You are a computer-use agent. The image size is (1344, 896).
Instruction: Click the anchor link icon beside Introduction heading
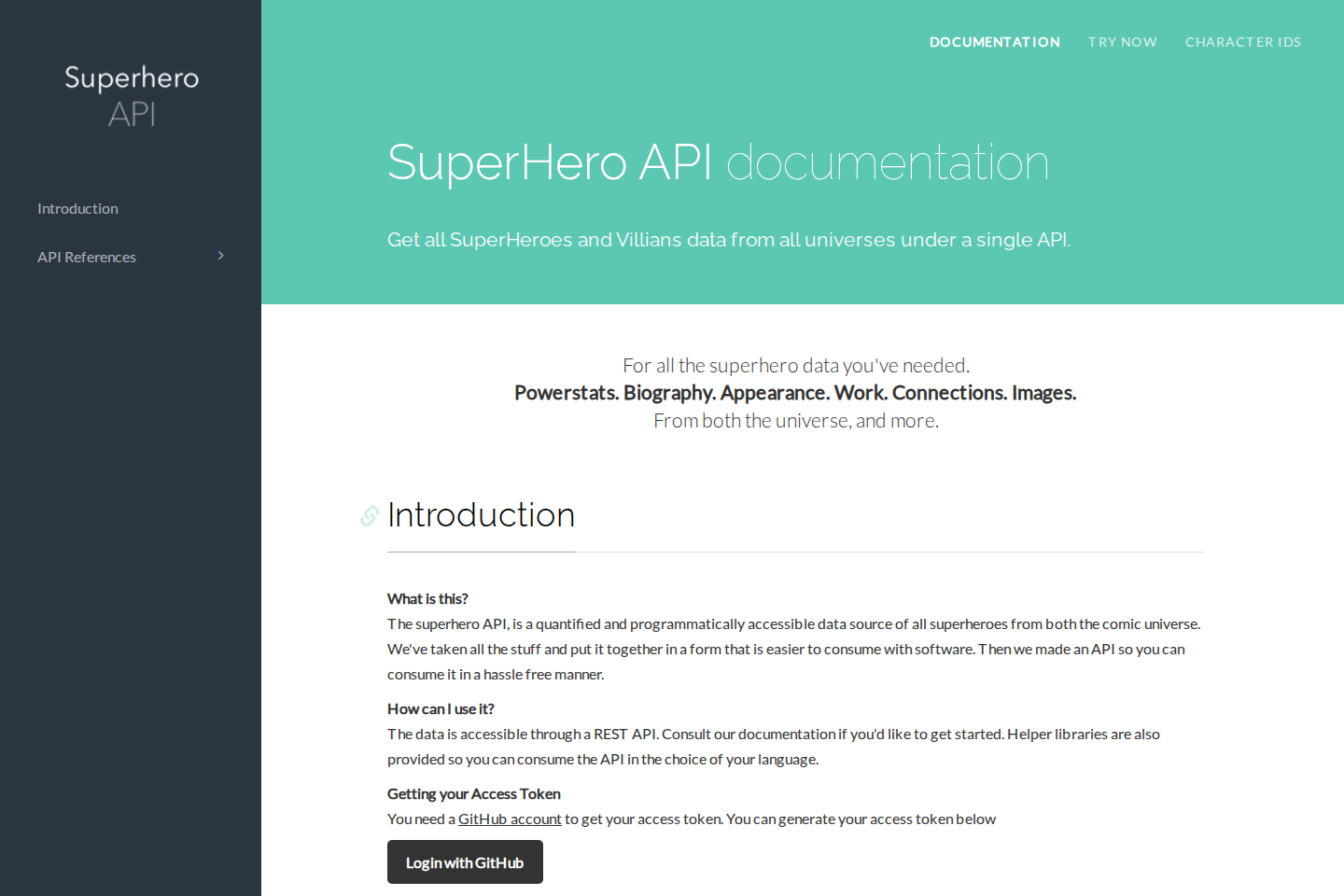pyautogui.click(x=369, y=516)
